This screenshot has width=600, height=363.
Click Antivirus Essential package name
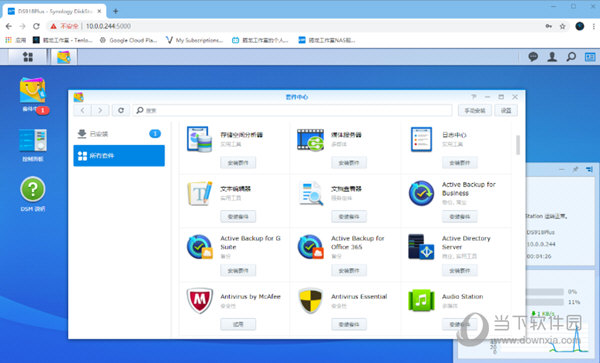click(359, 297)
